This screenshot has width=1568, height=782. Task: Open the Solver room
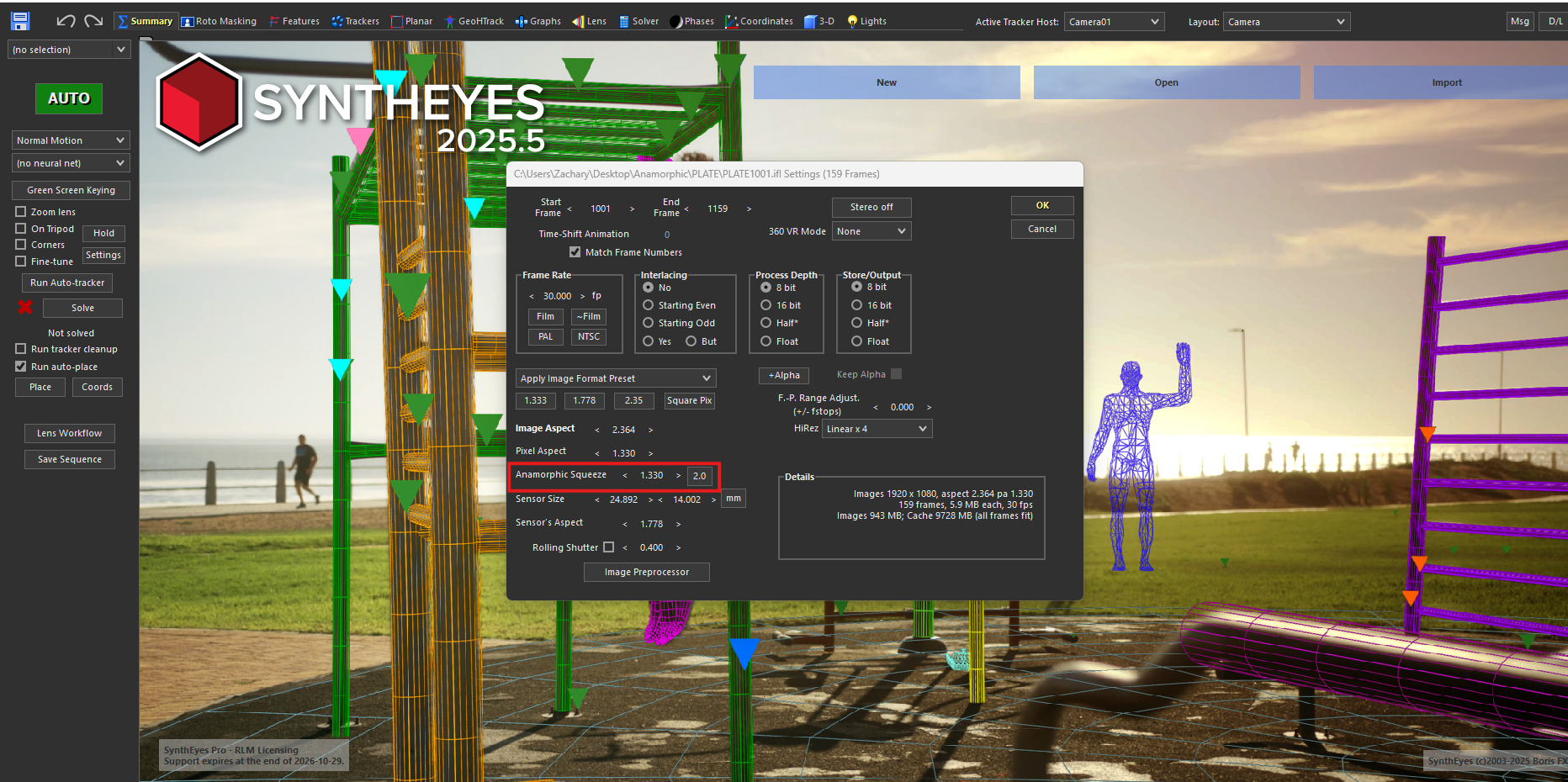point(639,21)
